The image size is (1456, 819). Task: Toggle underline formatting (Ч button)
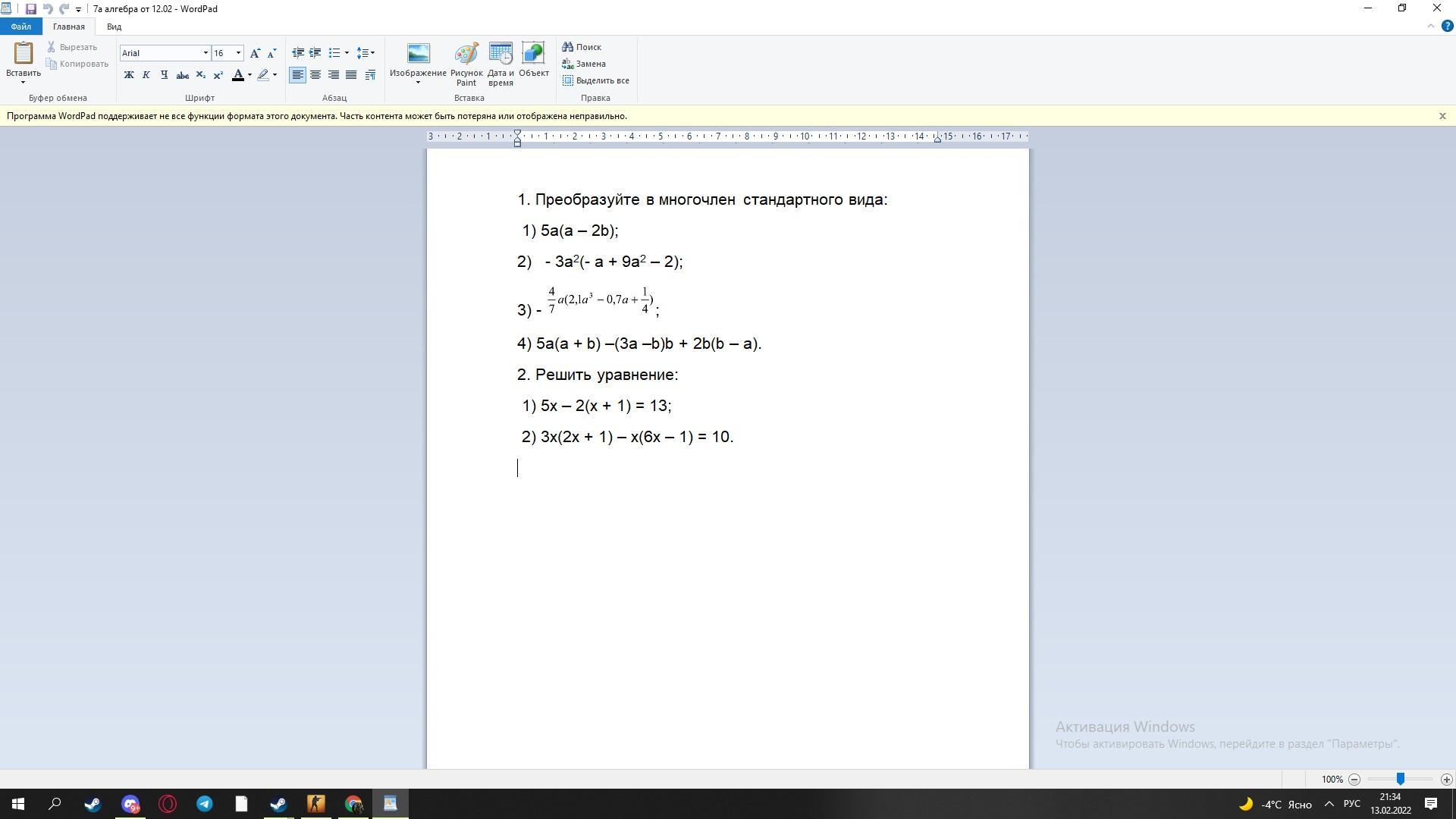[x=164, y=75]
